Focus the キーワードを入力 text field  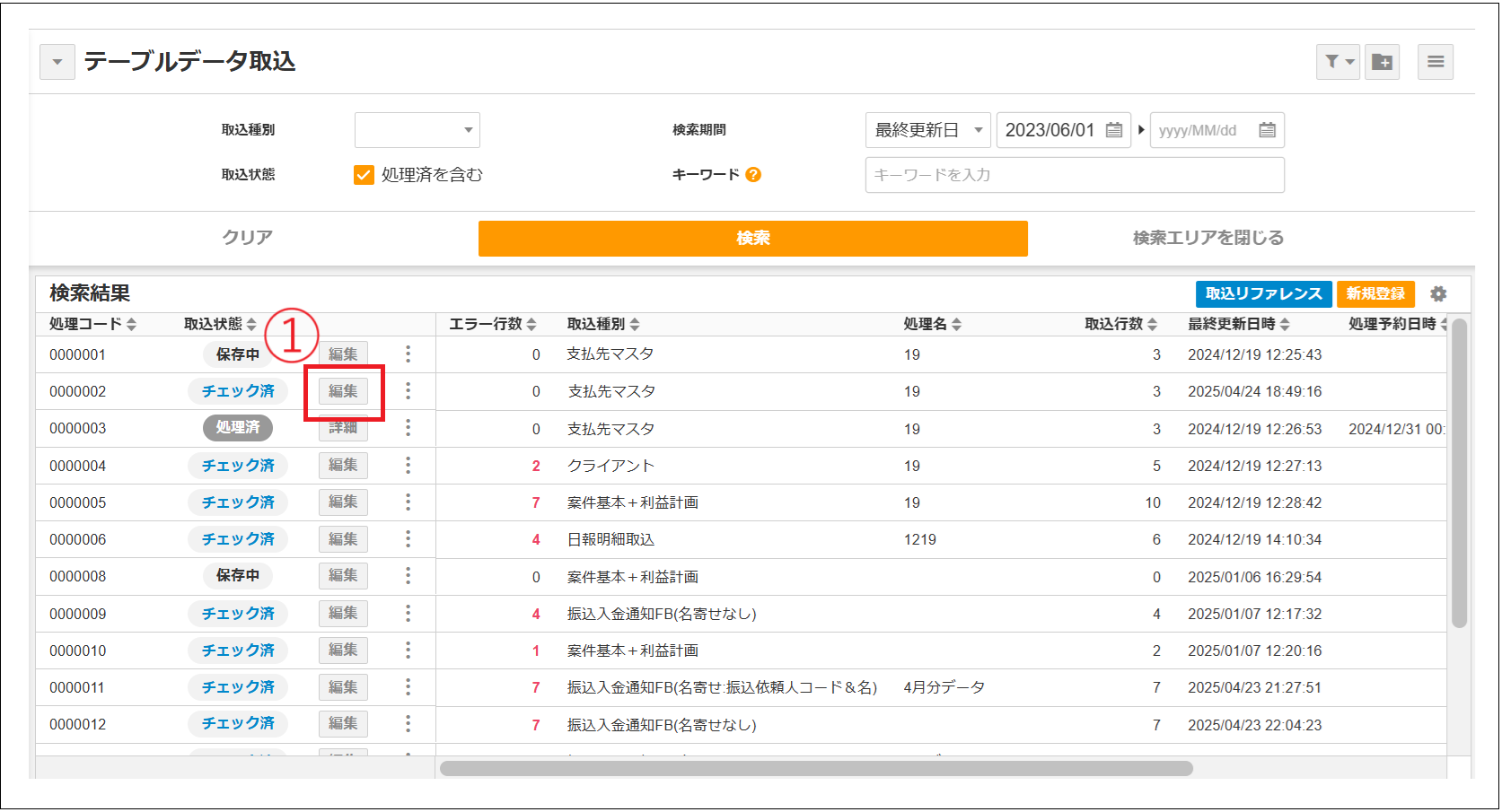pyautogui.click(x=1075, y=175)
